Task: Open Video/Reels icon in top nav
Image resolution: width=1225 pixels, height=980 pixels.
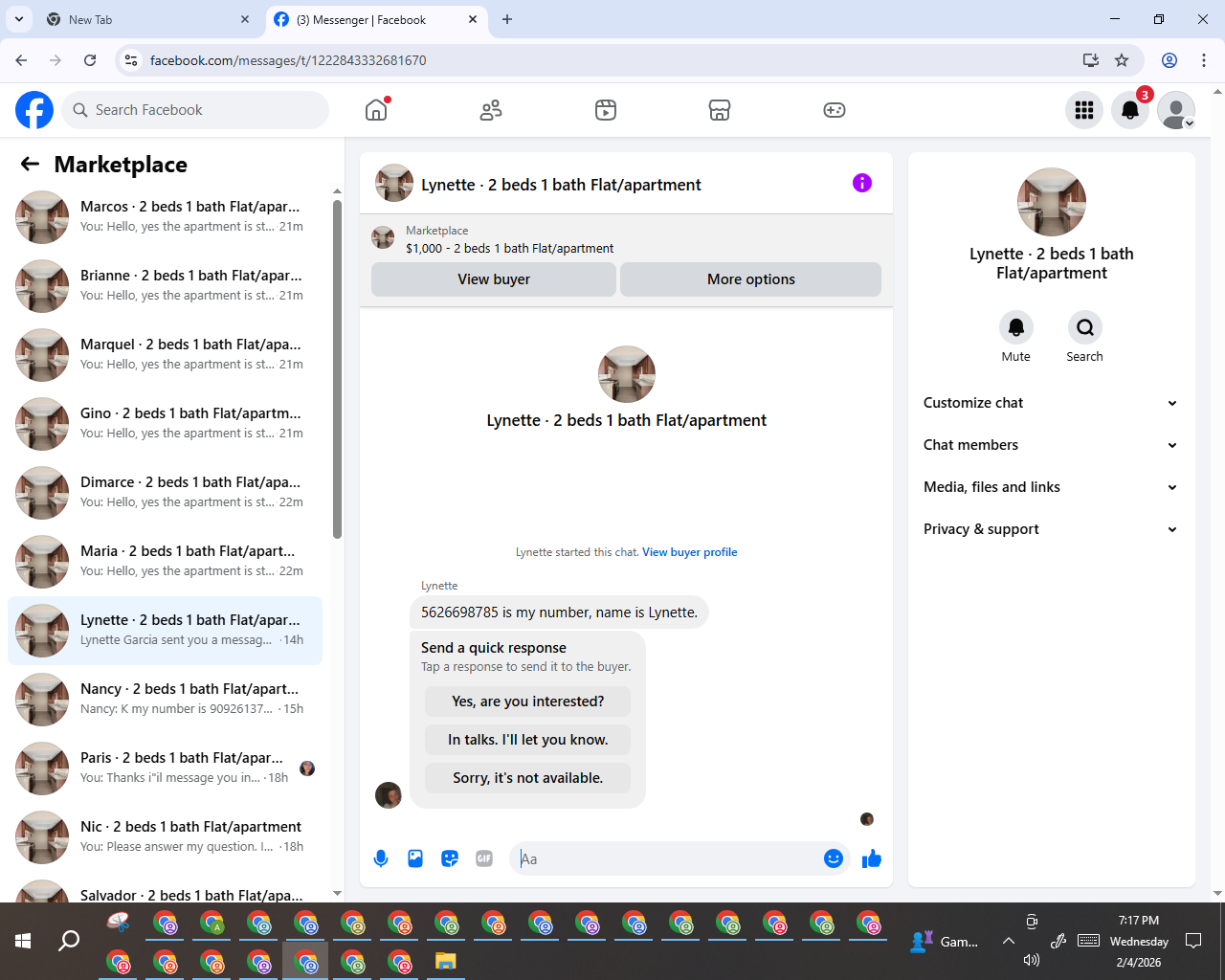Action: coord(606,110)
